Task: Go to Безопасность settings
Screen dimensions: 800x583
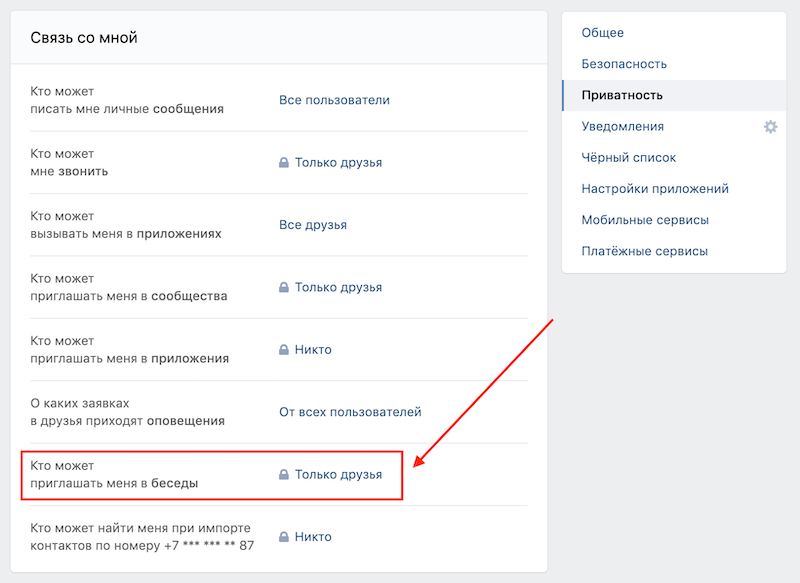Action: pyautogui.click(x=624, y=64)
